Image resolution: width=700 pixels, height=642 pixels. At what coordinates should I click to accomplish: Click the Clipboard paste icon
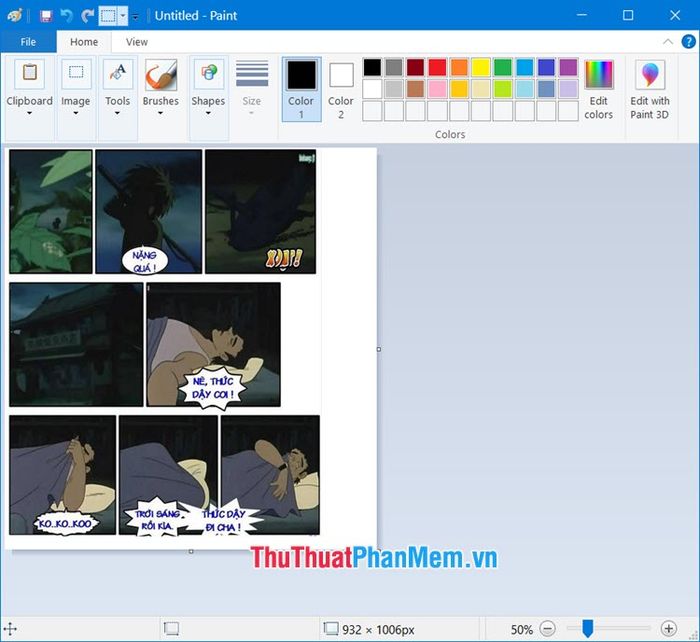(x=29, y=73)
